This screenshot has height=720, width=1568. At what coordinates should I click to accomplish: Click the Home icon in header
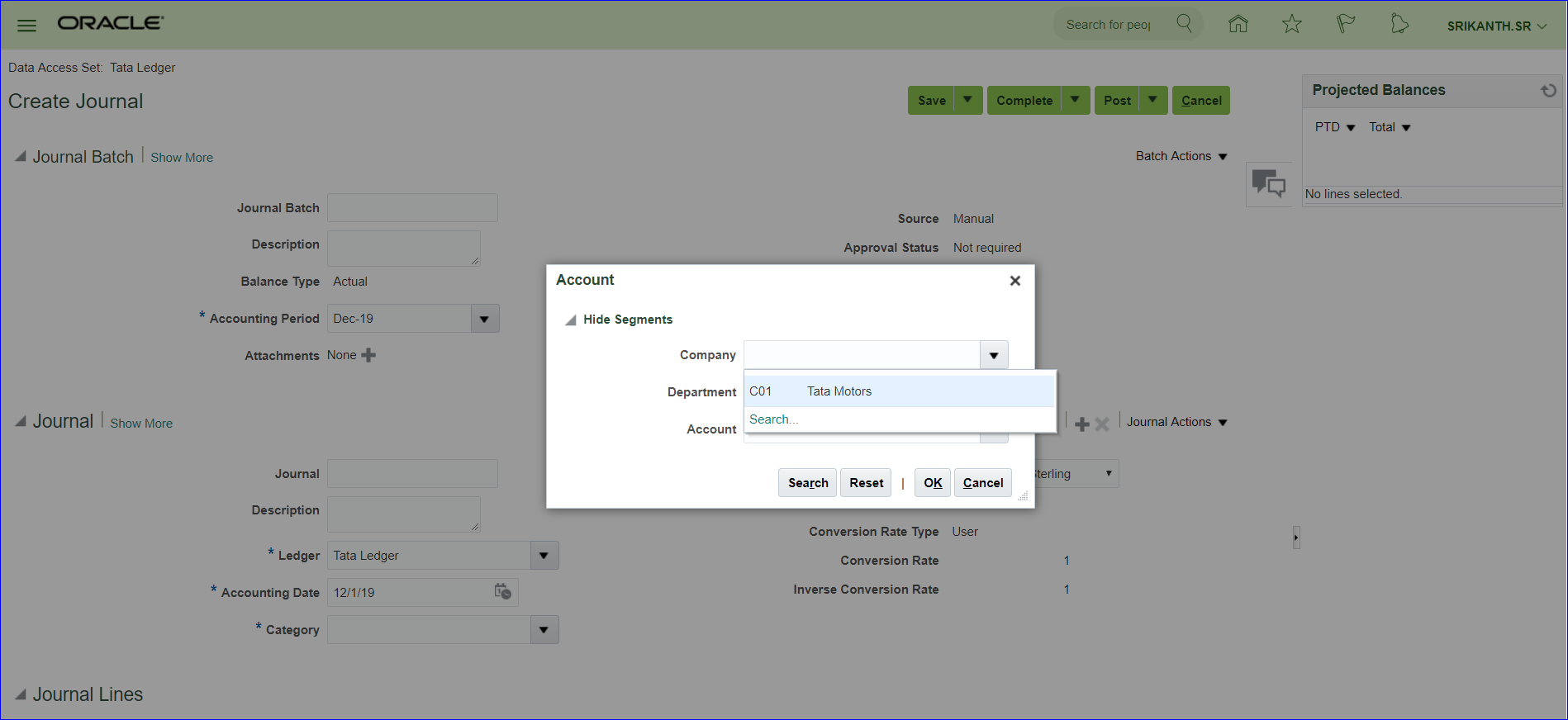(x=1238, y=24)
